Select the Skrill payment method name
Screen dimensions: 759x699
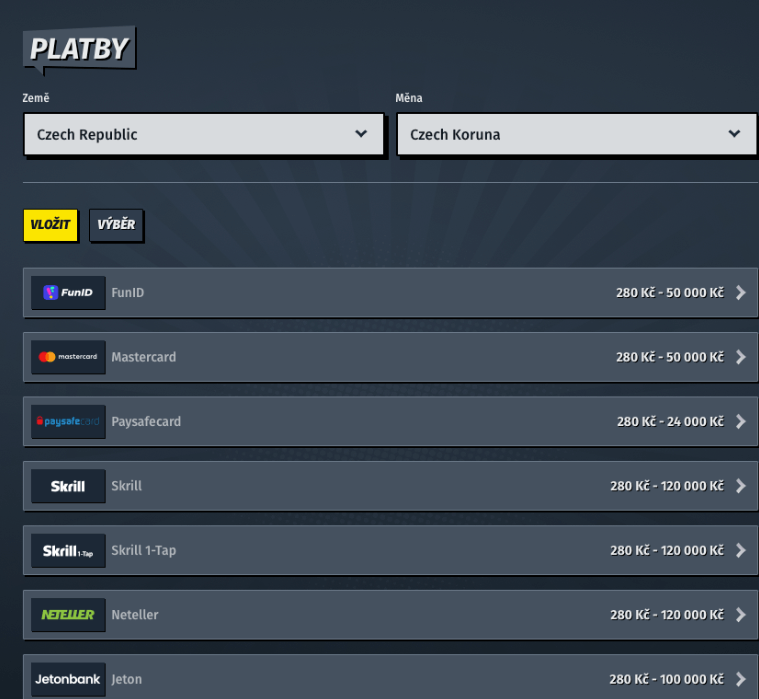pyautogui.click(x=127, y=486)
